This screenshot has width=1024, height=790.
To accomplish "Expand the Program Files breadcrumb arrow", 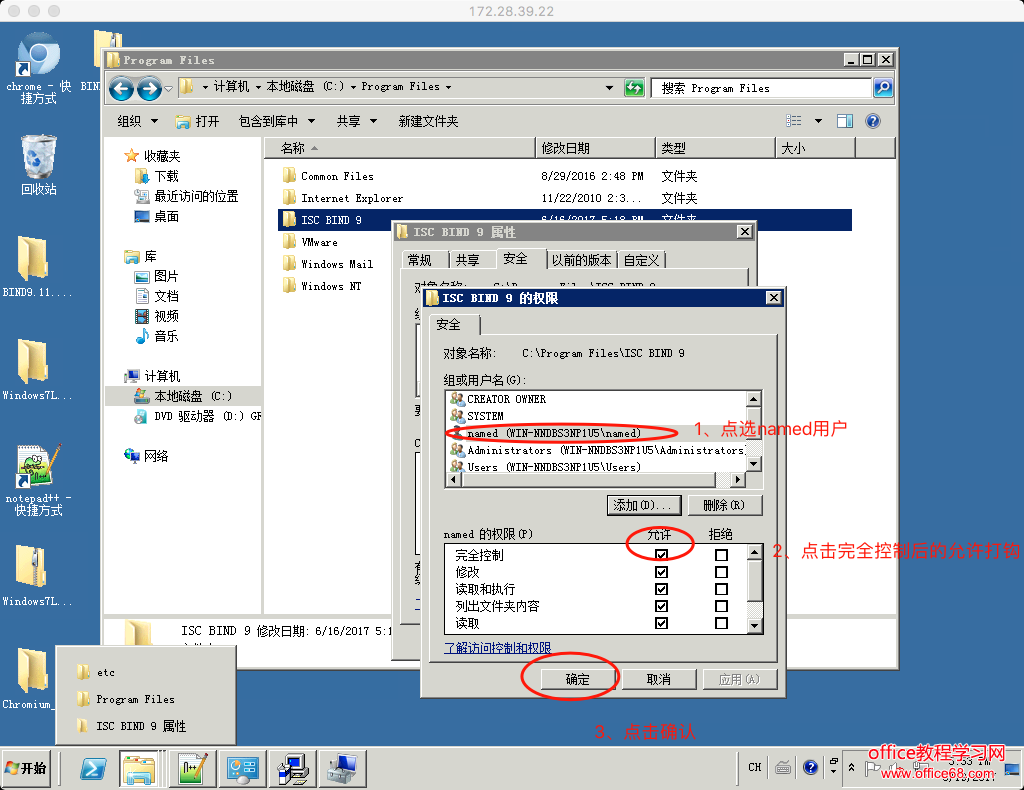I will click(449, 87).
